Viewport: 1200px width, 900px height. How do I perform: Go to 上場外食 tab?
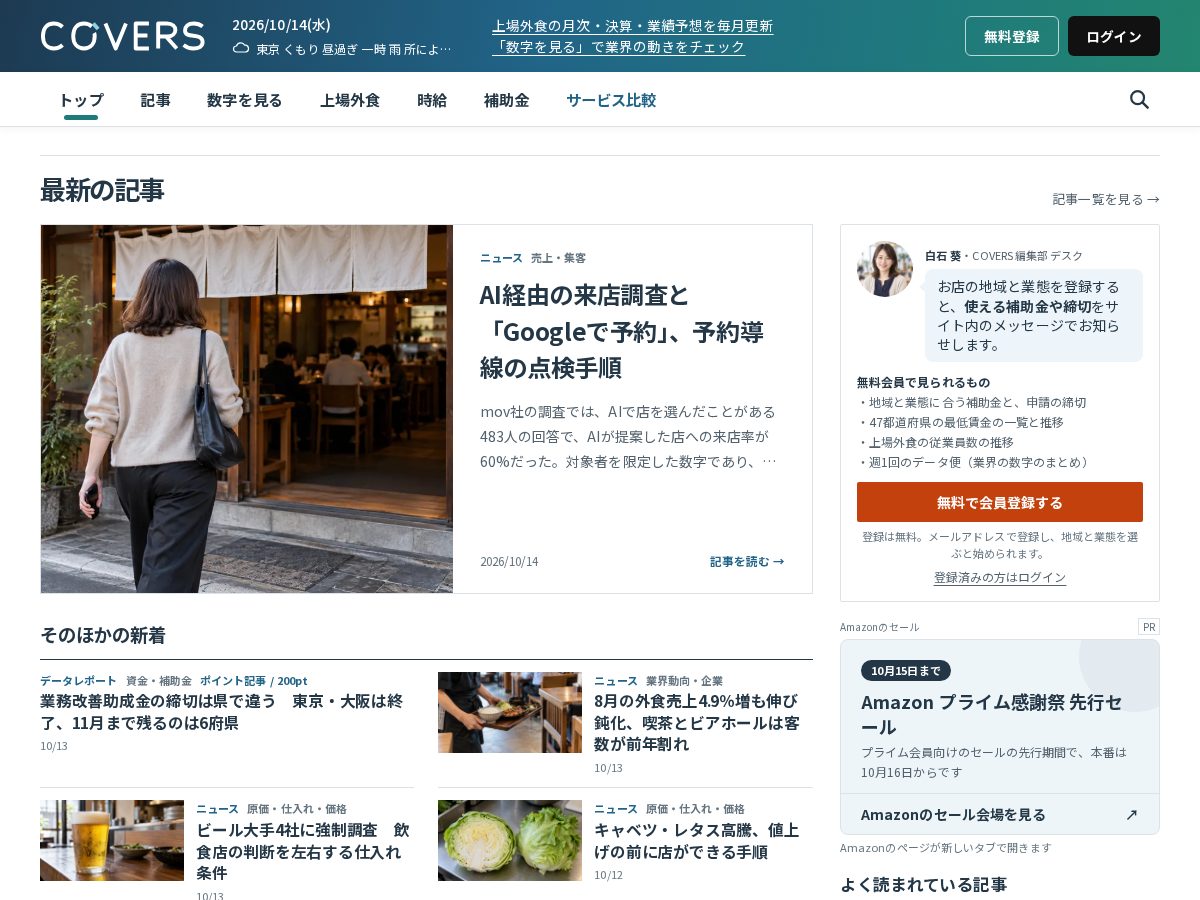(350, 100)
